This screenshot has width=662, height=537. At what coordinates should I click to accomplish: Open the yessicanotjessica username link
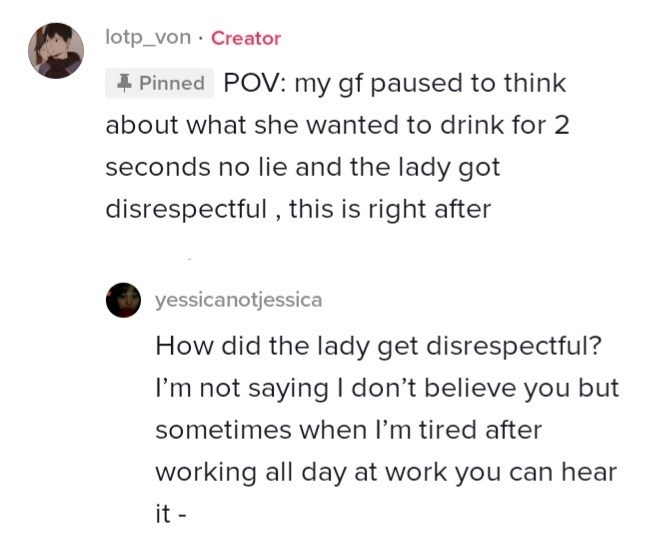(x=239, y=300)
